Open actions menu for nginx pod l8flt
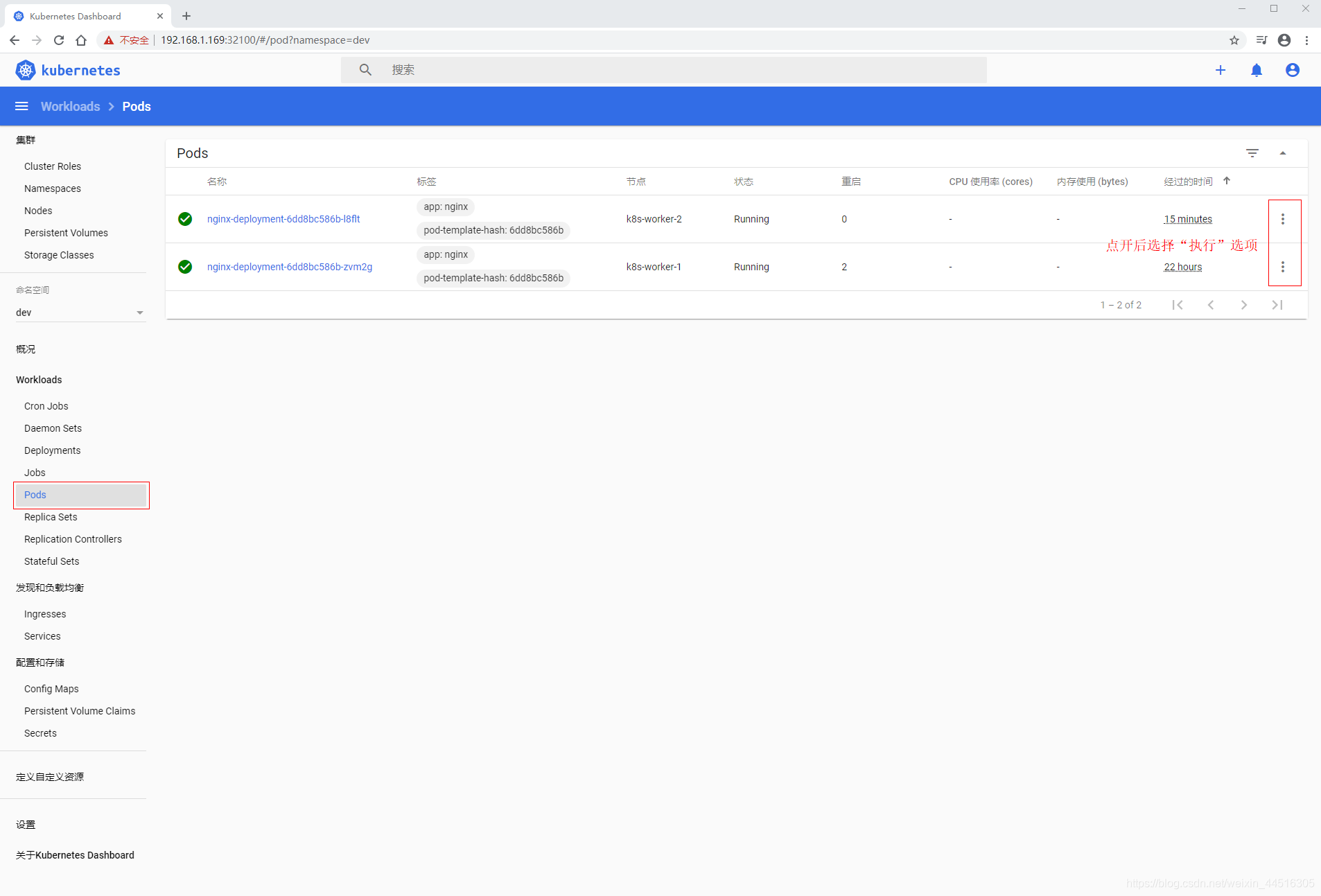This screenshot has height=896, width=1321. click(x=1283, y=219)
